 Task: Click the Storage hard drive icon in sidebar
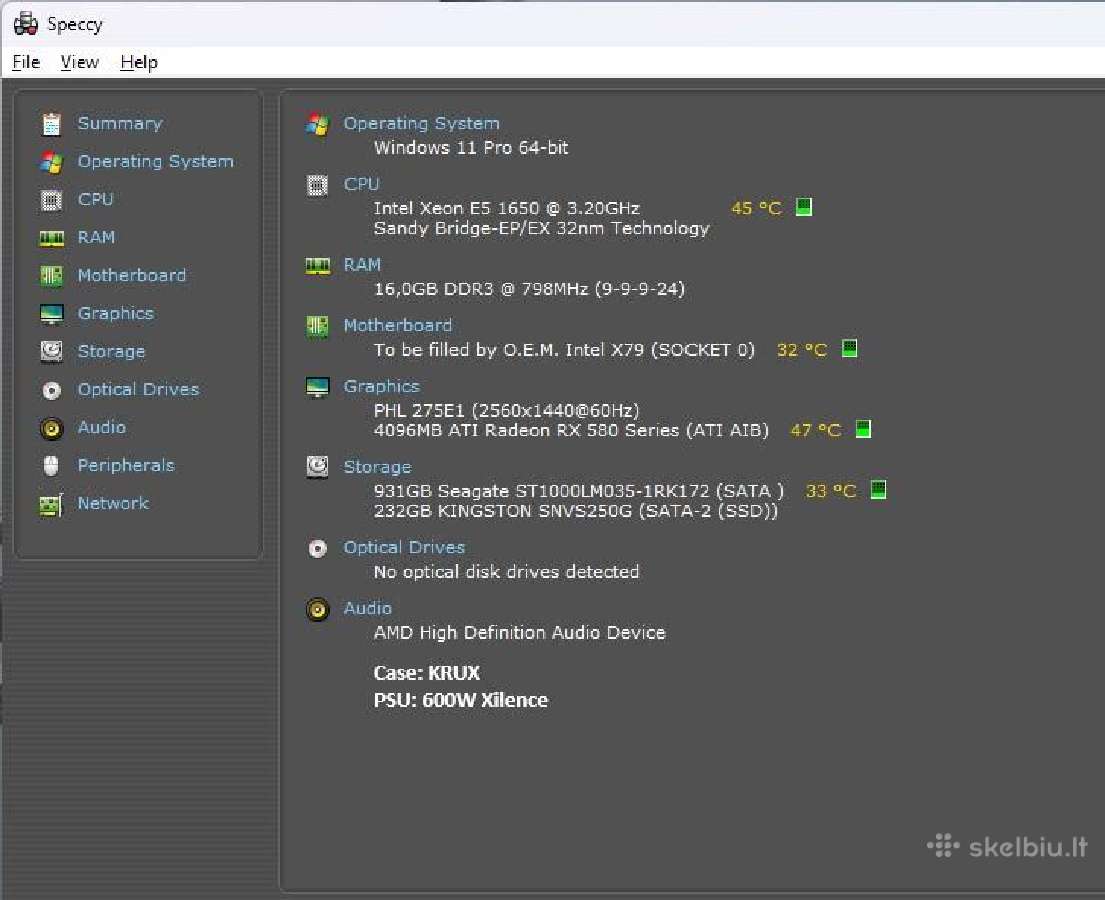51,351
